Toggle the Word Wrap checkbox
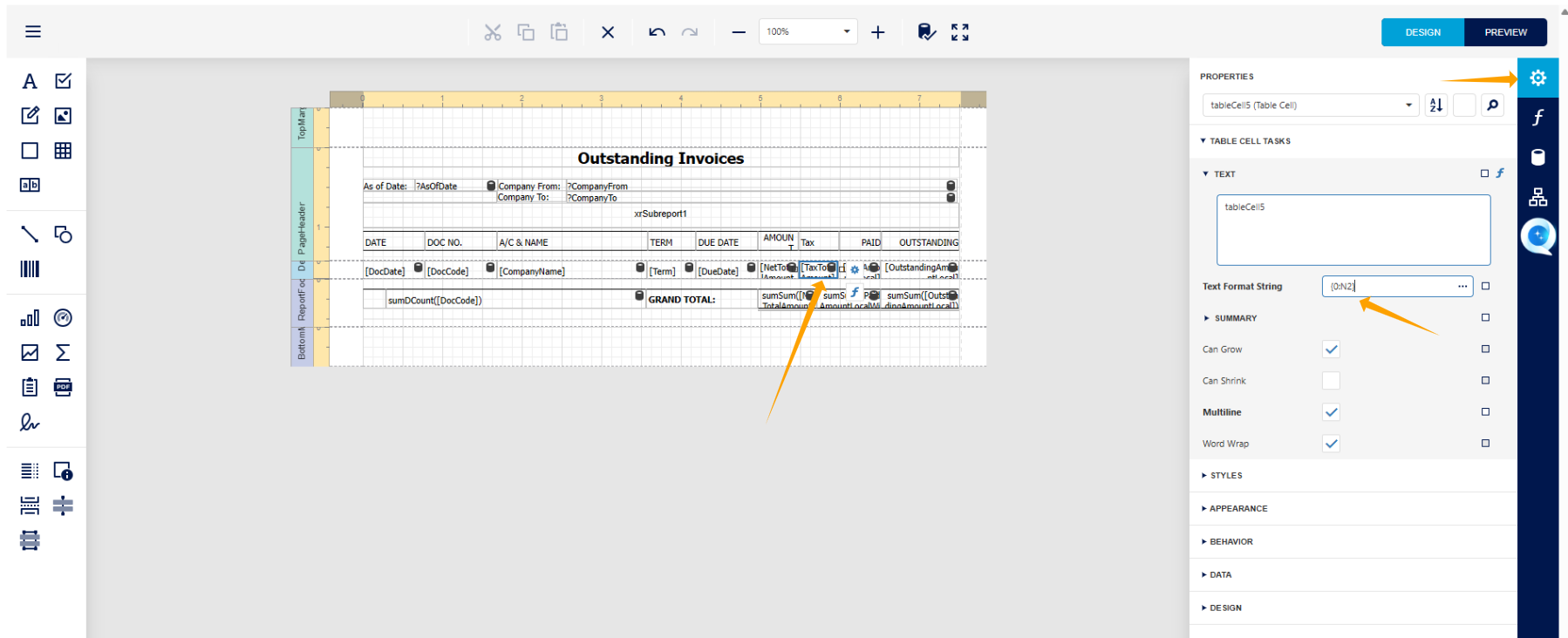Screen dimensions: 1568x638 (1331, 444)
